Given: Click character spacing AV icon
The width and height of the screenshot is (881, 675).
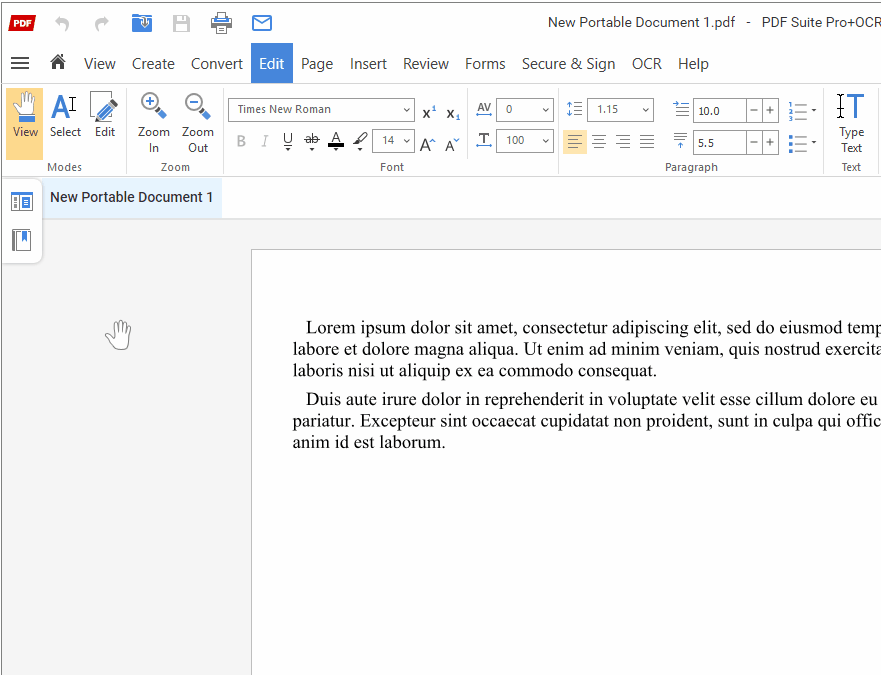Looking at the screenshot, I should [484, 109].
